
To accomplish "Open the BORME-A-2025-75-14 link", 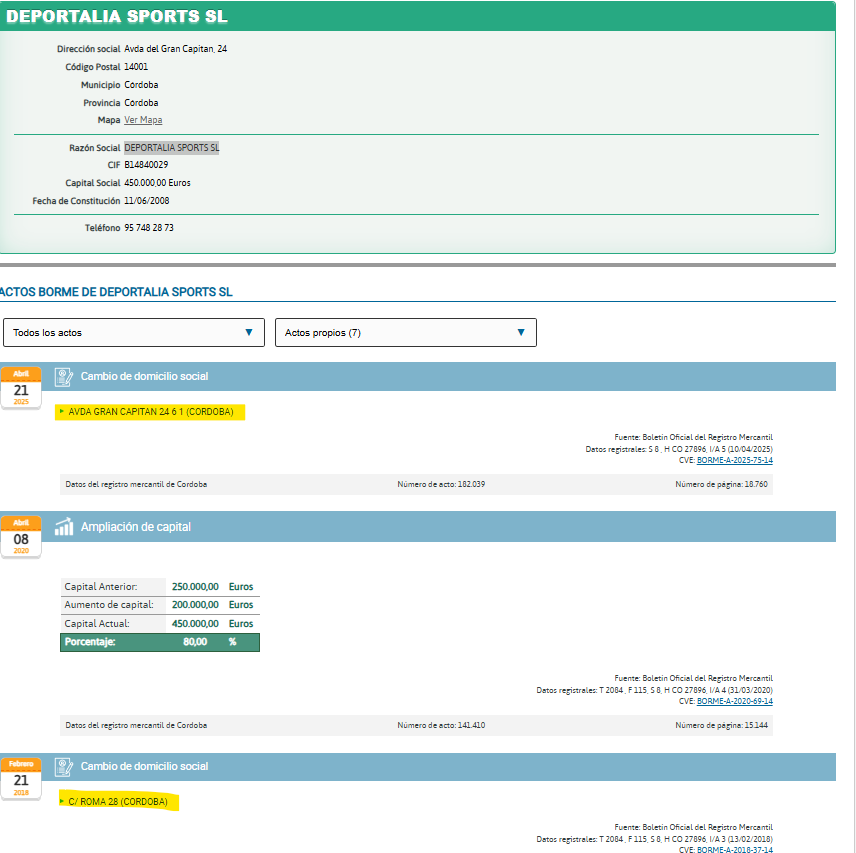I will click(x=735, y=460).
